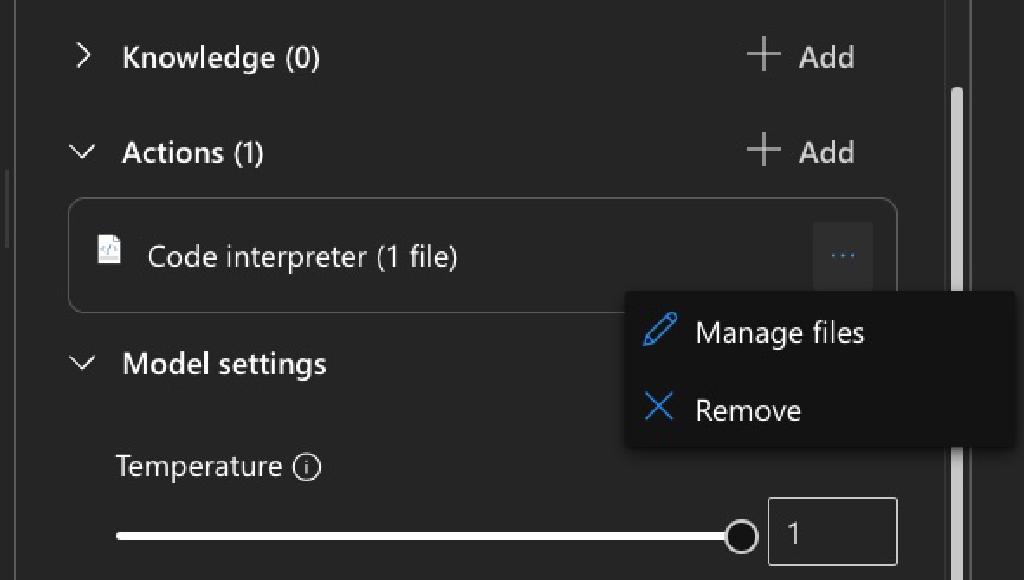Select Manage files from the context menu

click(780, 332)
